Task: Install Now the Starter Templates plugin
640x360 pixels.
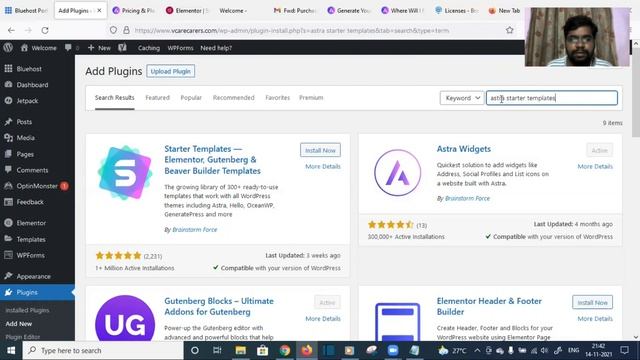Action: tap(320, 150)
